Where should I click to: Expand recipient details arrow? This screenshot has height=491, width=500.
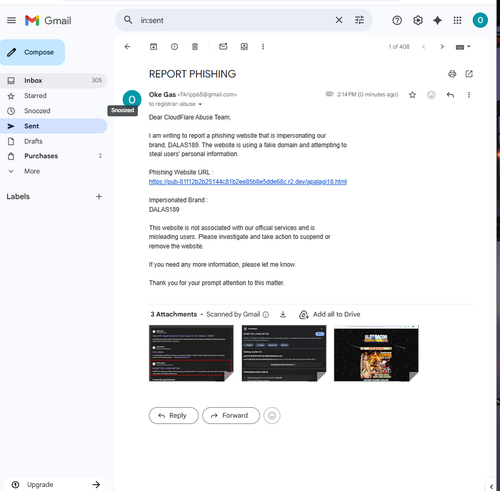click(200, 104)
